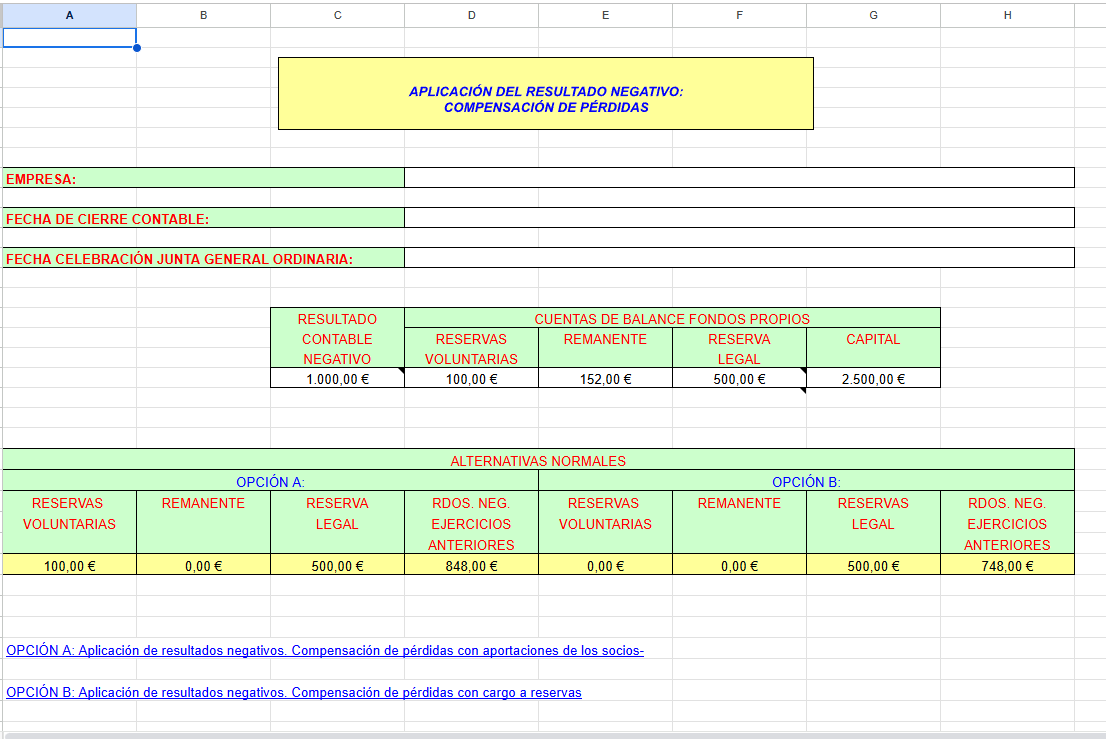The width and height of the screenshot is (1106, 739).
Task: Click the yellow title box Aplicación del Resultado Negativo
Action: (546, 94)
